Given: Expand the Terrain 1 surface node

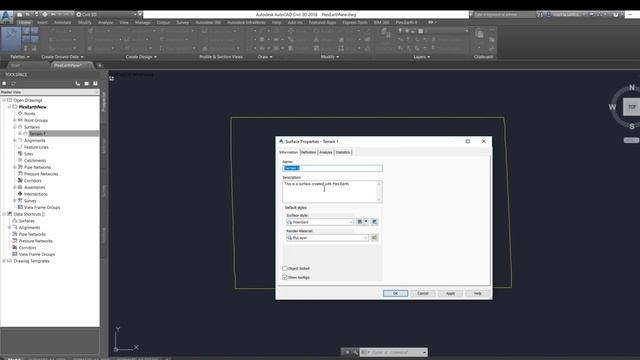Looking at the screenshot, I should coord(20,133).
